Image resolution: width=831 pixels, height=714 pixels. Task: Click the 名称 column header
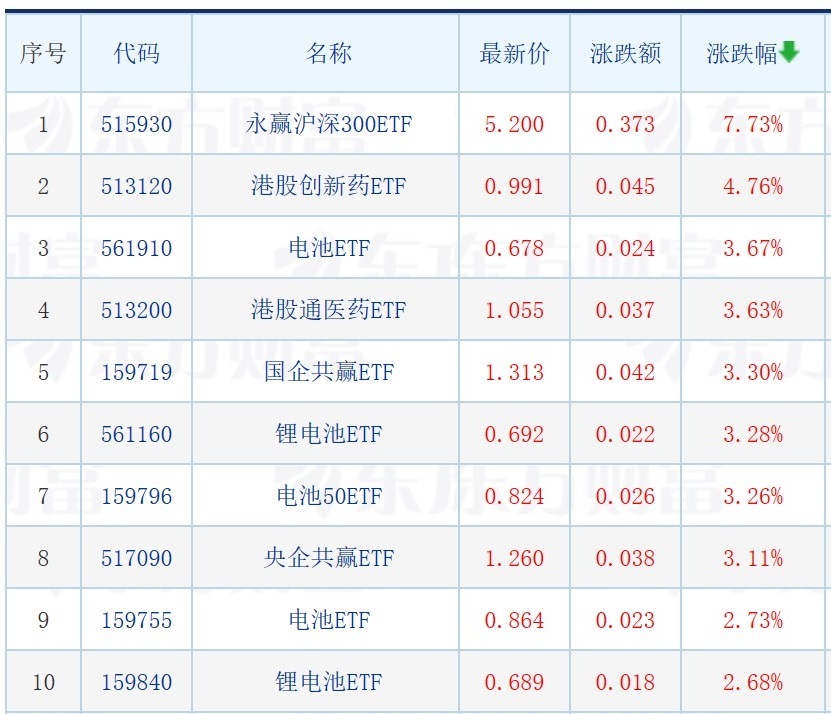(328, 54)
